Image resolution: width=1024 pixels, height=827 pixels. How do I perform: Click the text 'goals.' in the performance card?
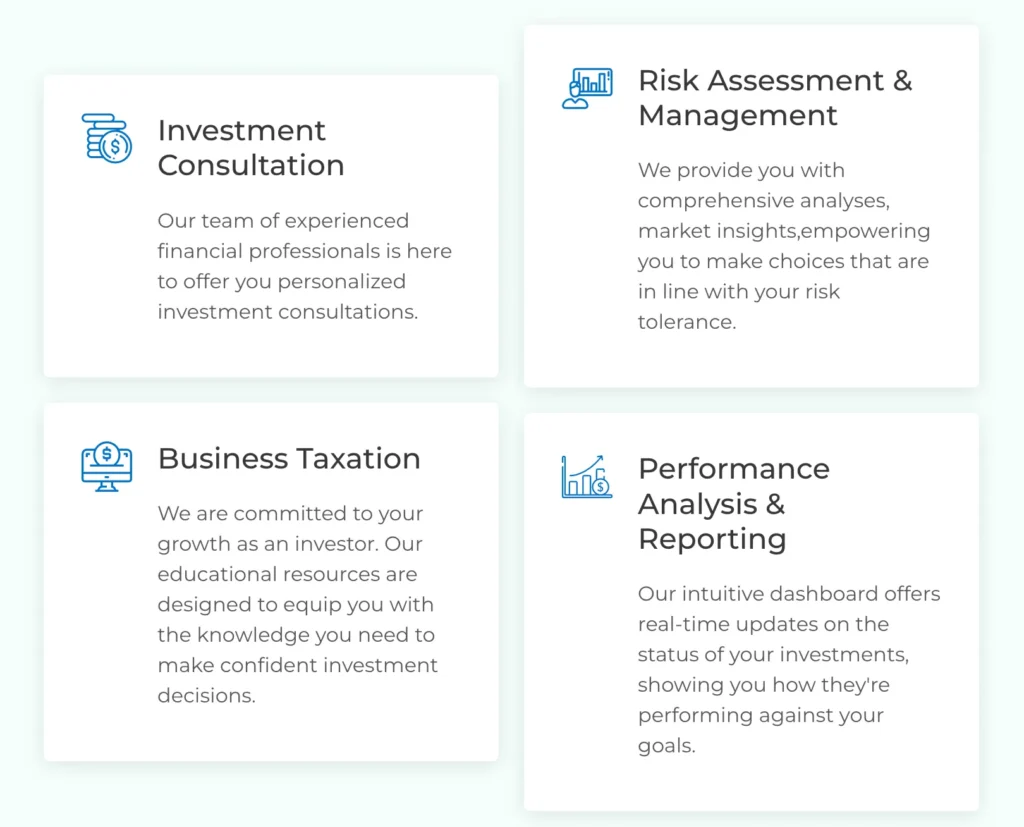(x=666, y=746)
